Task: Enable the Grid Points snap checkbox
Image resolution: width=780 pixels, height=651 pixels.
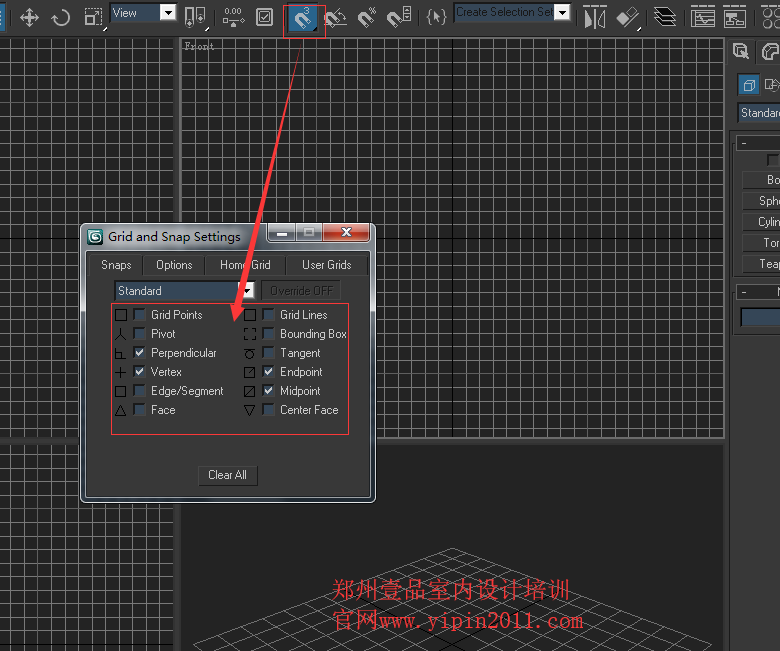Action: [x=140, y=315]
